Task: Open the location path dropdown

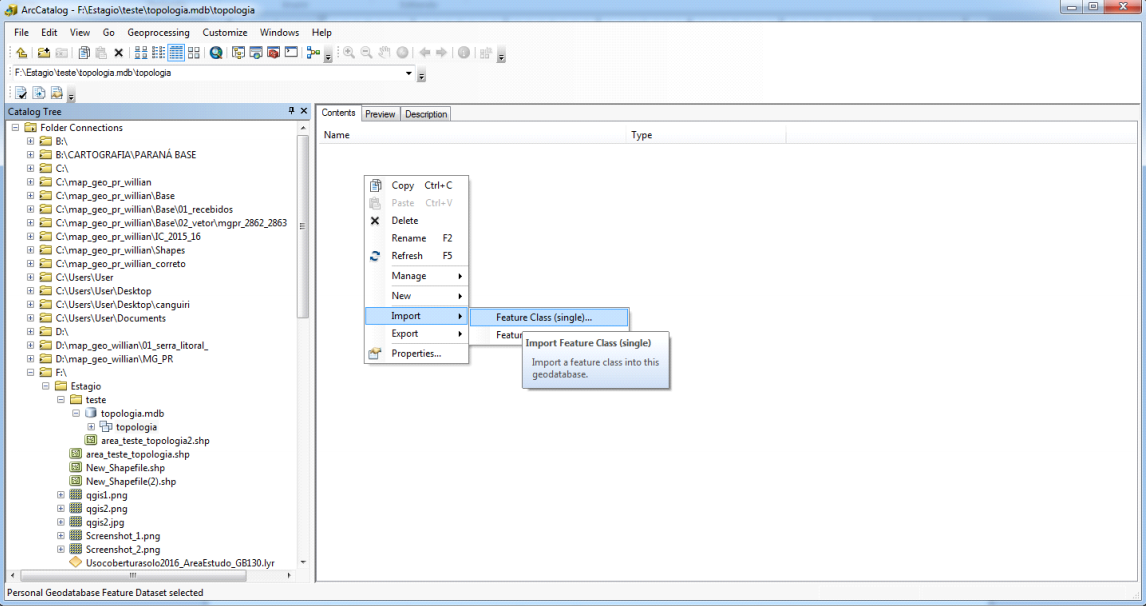Action: pos(409,73)
